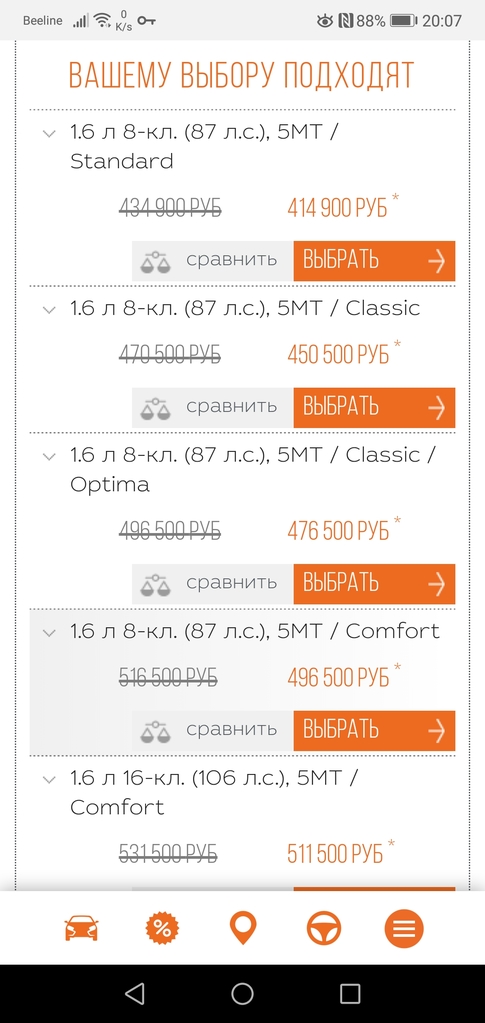Screen dimensions: 485x1023
Task: Open the car models icon in bottom bar
Action: tap(82, 928)
